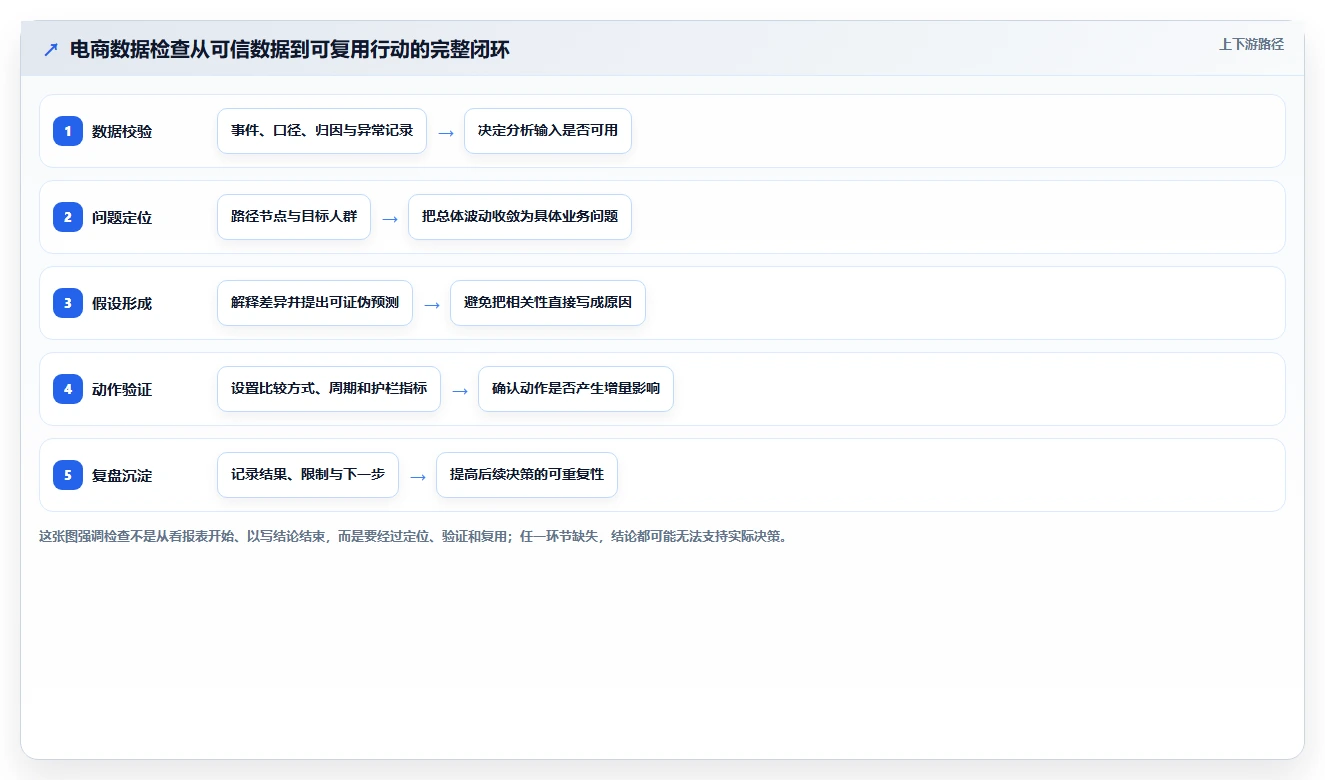The width and height of the screenshot is (1325, 780).
Task: Click the 数据校验 step label
Action: coord(122,131)
